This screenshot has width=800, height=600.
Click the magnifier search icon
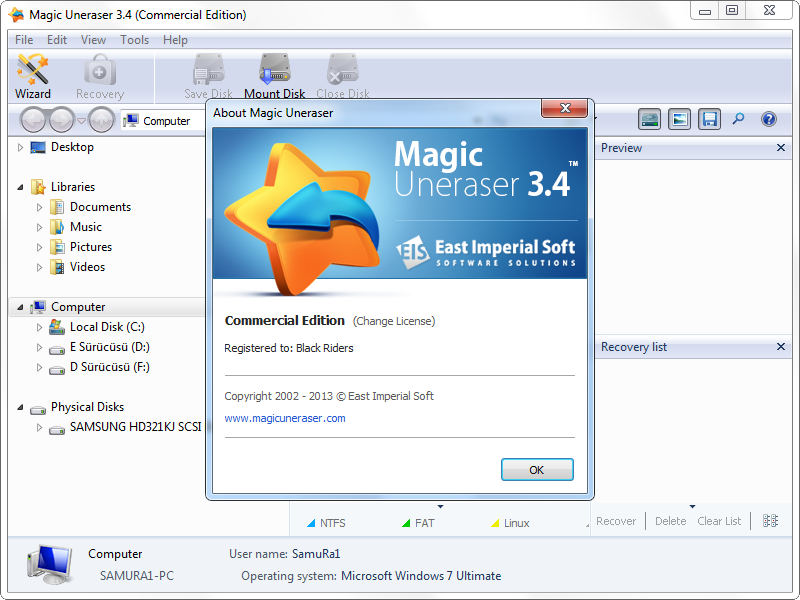tap(738, 119)
